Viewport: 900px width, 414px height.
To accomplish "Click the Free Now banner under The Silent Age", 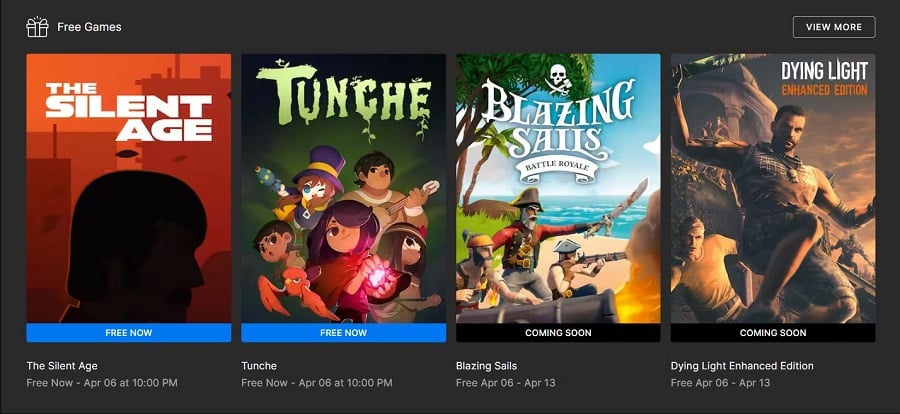I will coord(129,333).
